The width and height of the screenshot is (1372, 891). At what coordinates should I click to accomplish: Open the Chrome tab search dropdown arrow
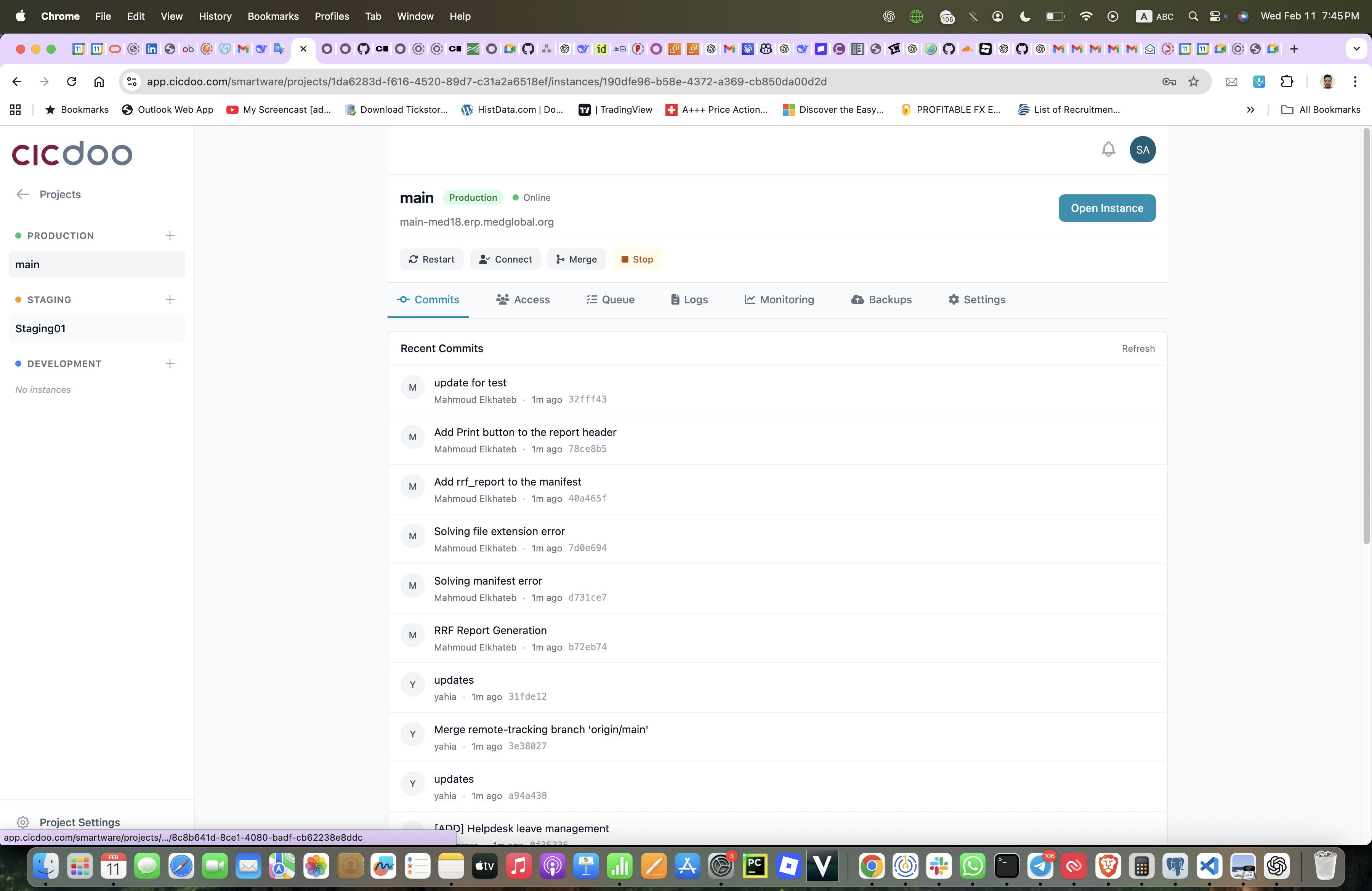1356,49
